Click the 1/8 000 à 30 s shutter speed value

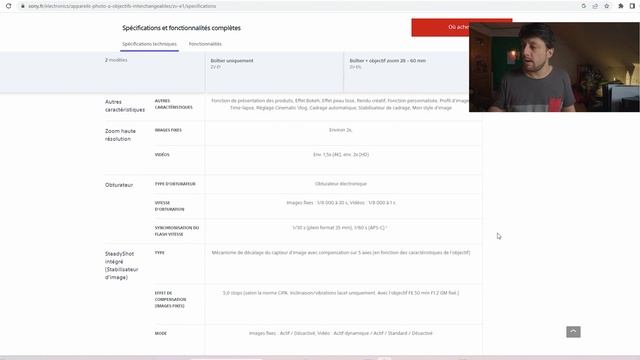pyautogui.click(x=341, y=203)
